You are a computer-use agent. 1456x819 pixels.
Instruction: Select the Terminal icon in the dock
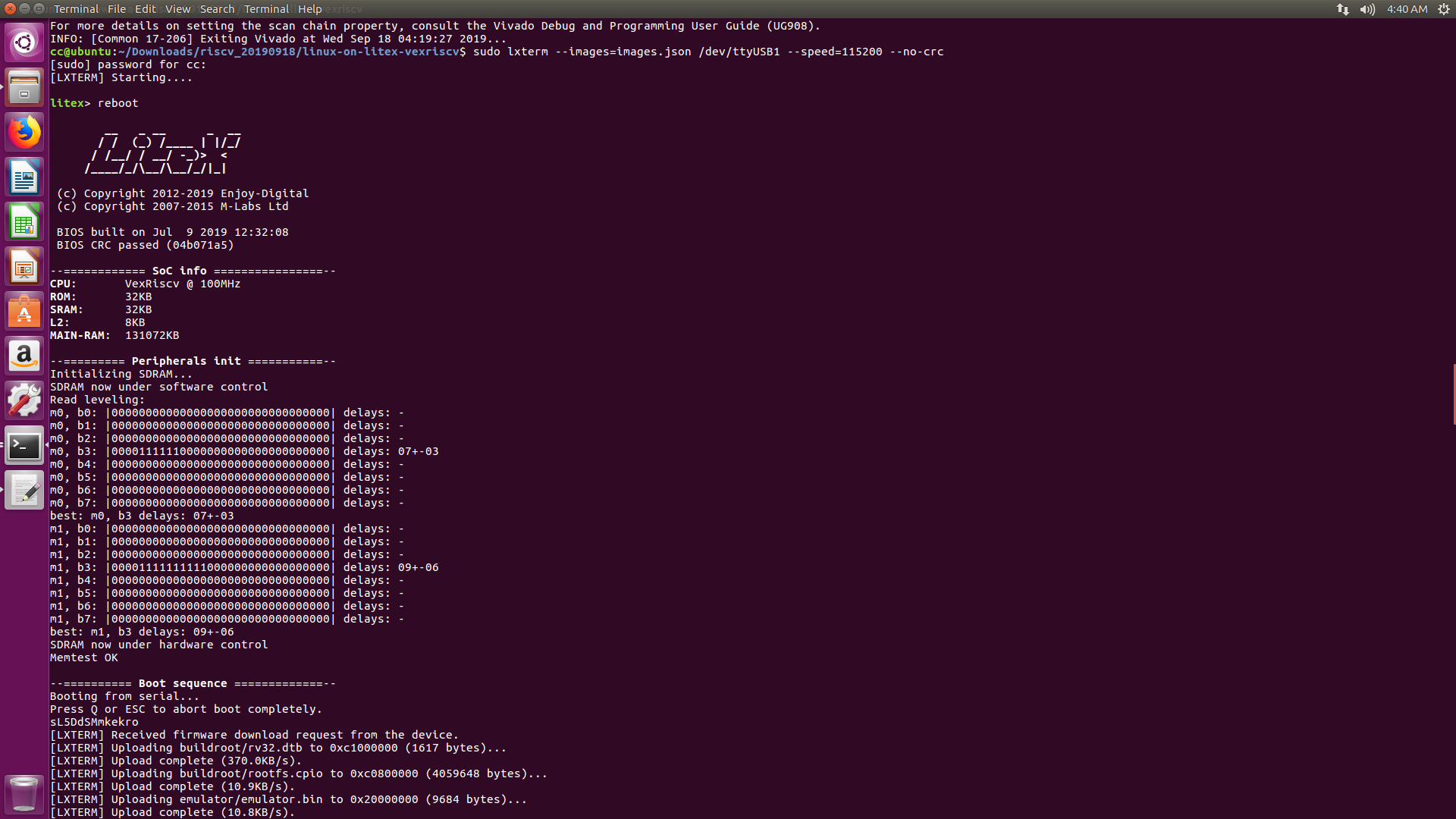[24, 446]
